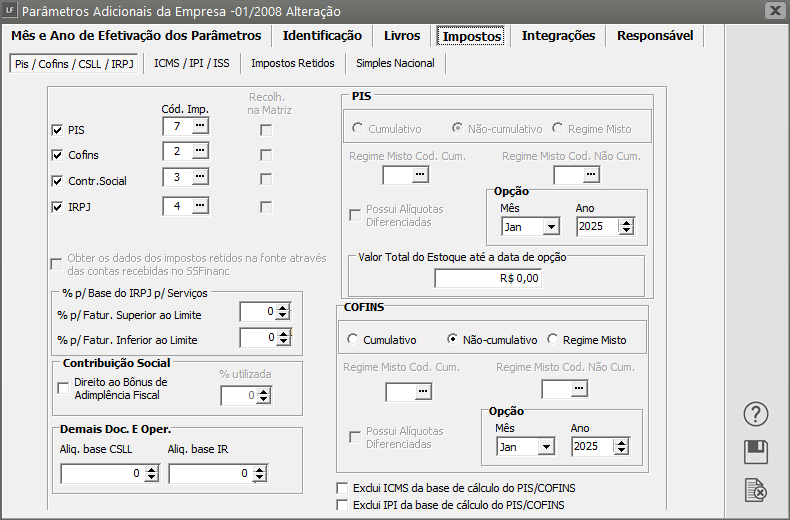Open lookup button next to PIS code
Screen dimensions: 790x520
click(x=200, y=126)
